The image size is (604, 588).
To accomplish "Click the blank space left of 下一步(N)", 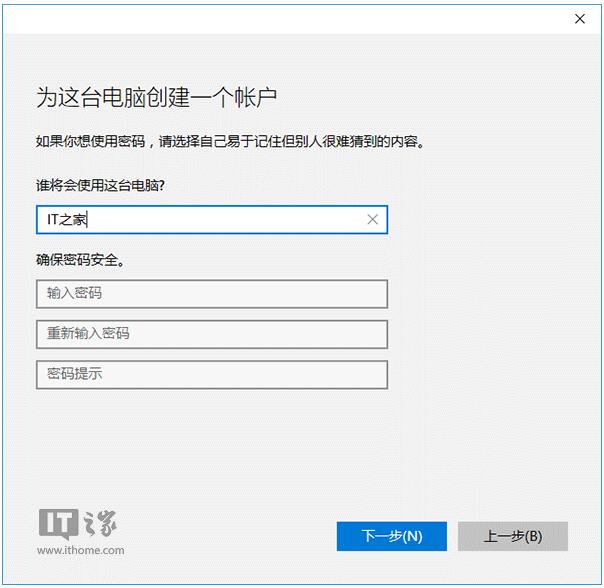I will pos(240,536).
